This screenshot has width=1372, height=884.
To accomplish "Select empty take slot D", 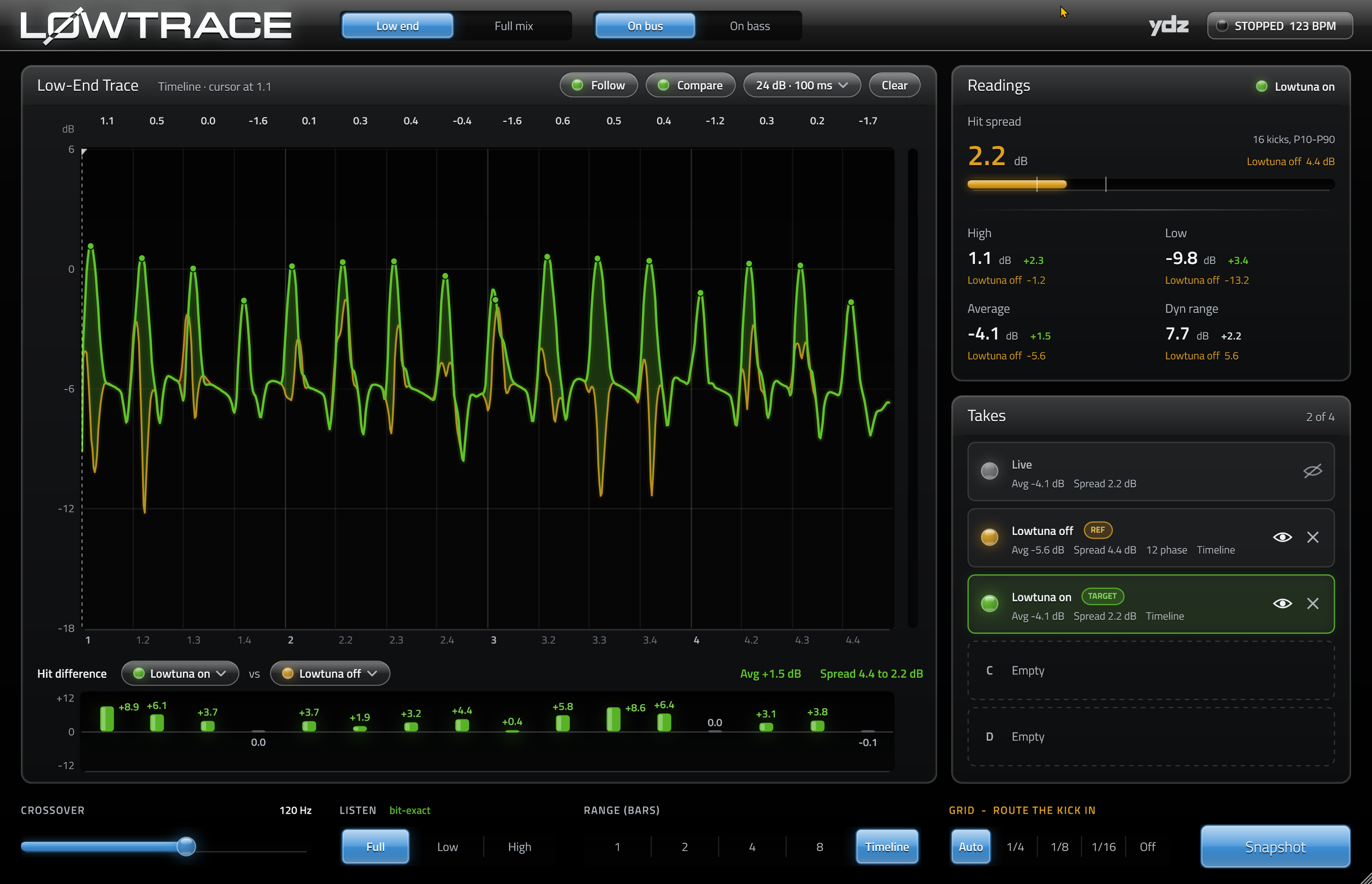I will 1150,737.
